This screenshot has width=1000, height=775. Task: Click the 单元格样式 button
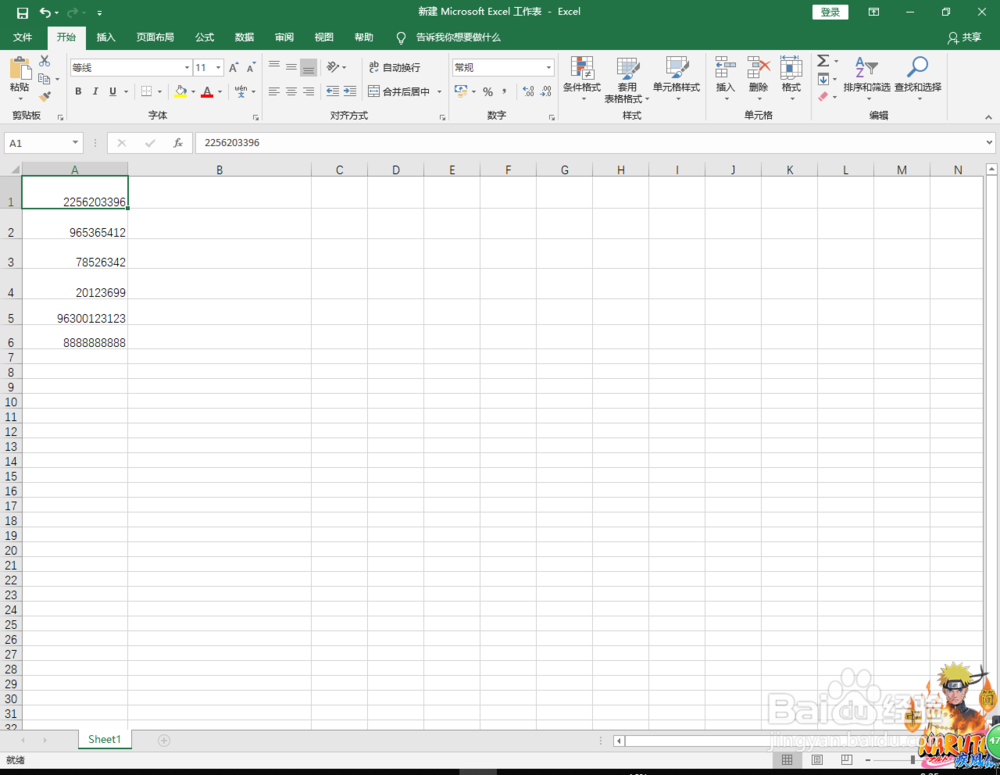tap(677, 79)
